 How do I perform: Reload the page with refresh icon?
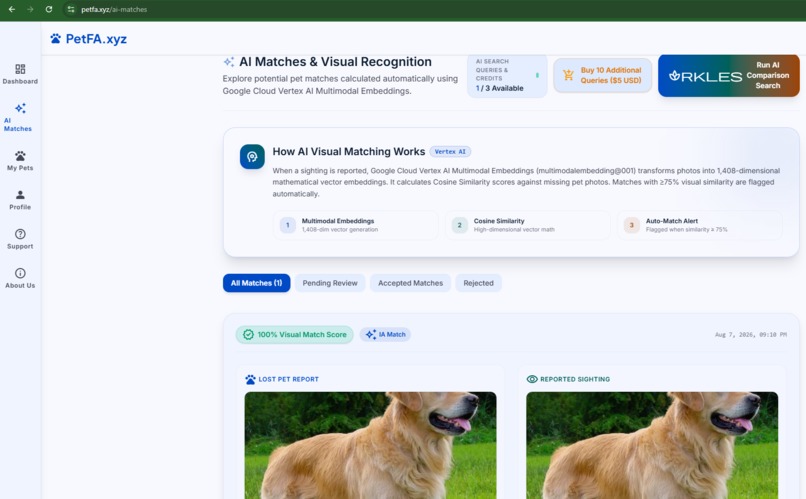[49, 9]
